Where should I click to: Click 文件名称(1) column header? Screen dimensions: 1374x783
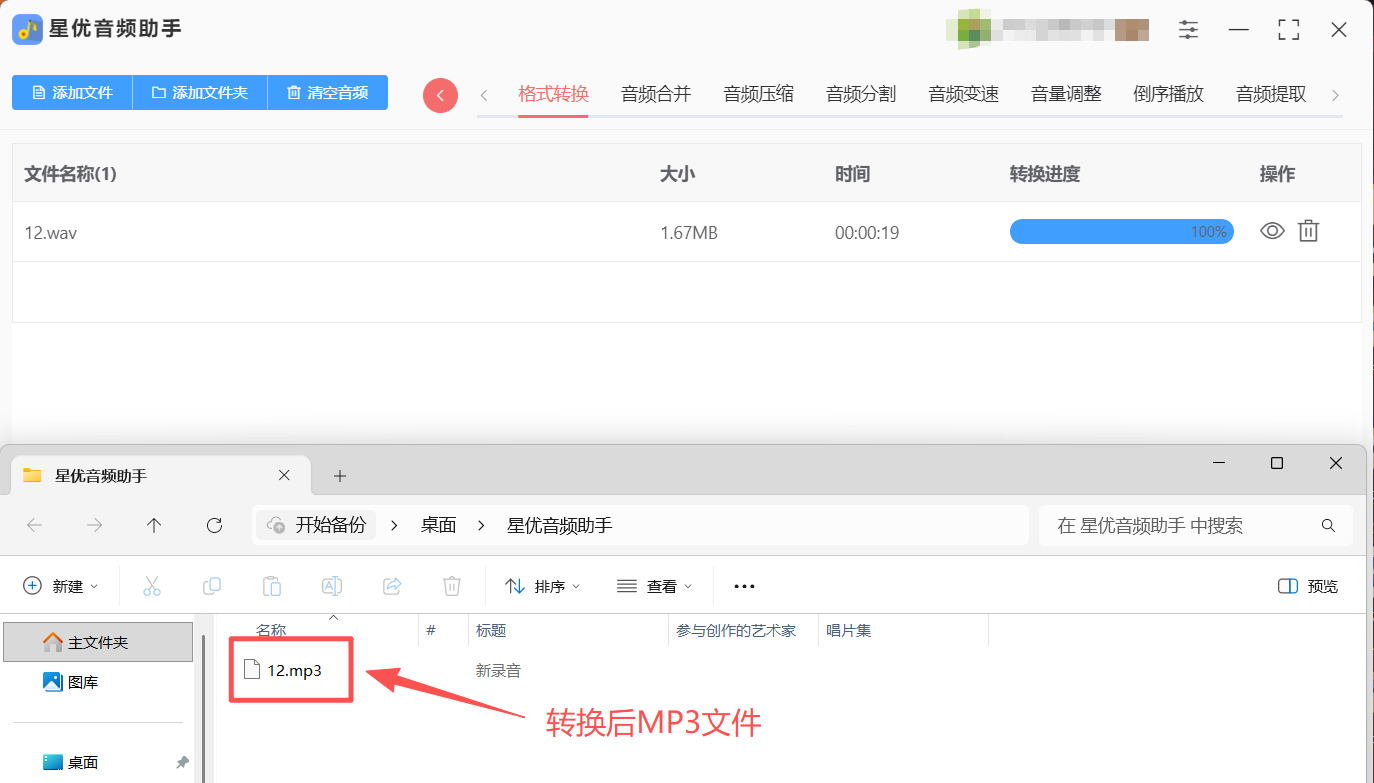[x=71, y=174]
